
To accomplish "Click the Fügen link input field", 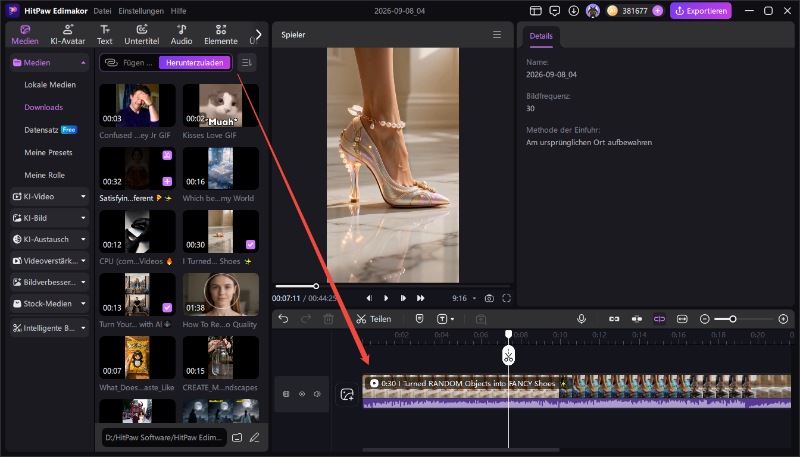I will [x=130, y=63].
